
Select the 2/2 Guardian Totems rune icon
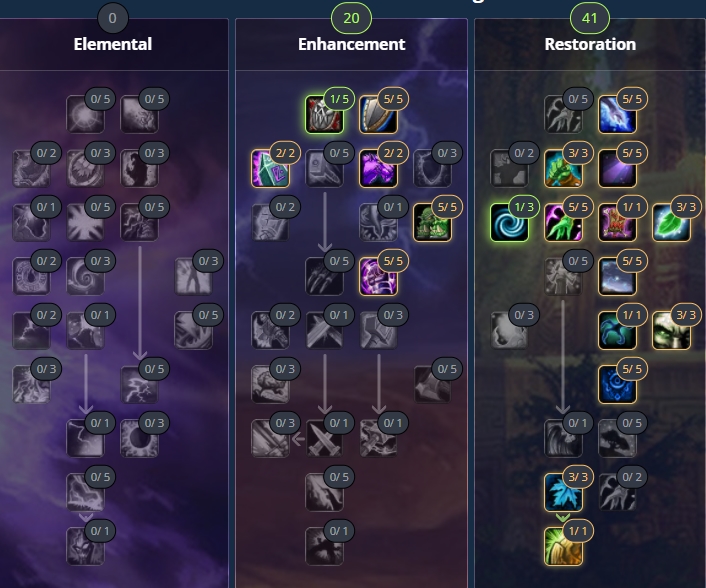(x=270, y=169)
